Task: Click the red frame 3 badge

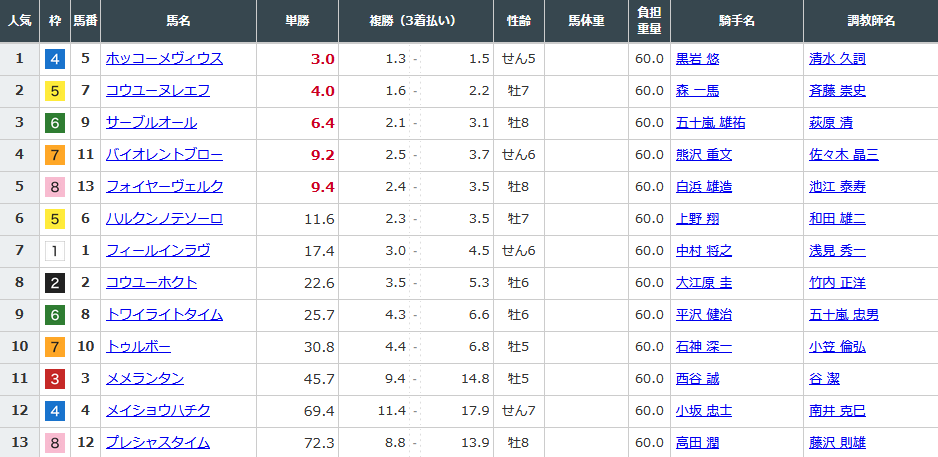Action: pyautogui.click(x=55, y=379)
